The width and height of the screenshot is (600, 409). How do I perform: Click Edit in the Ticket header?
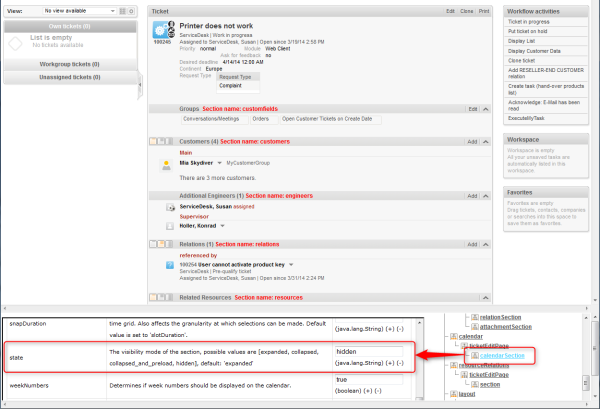click(x=450, y=11)
